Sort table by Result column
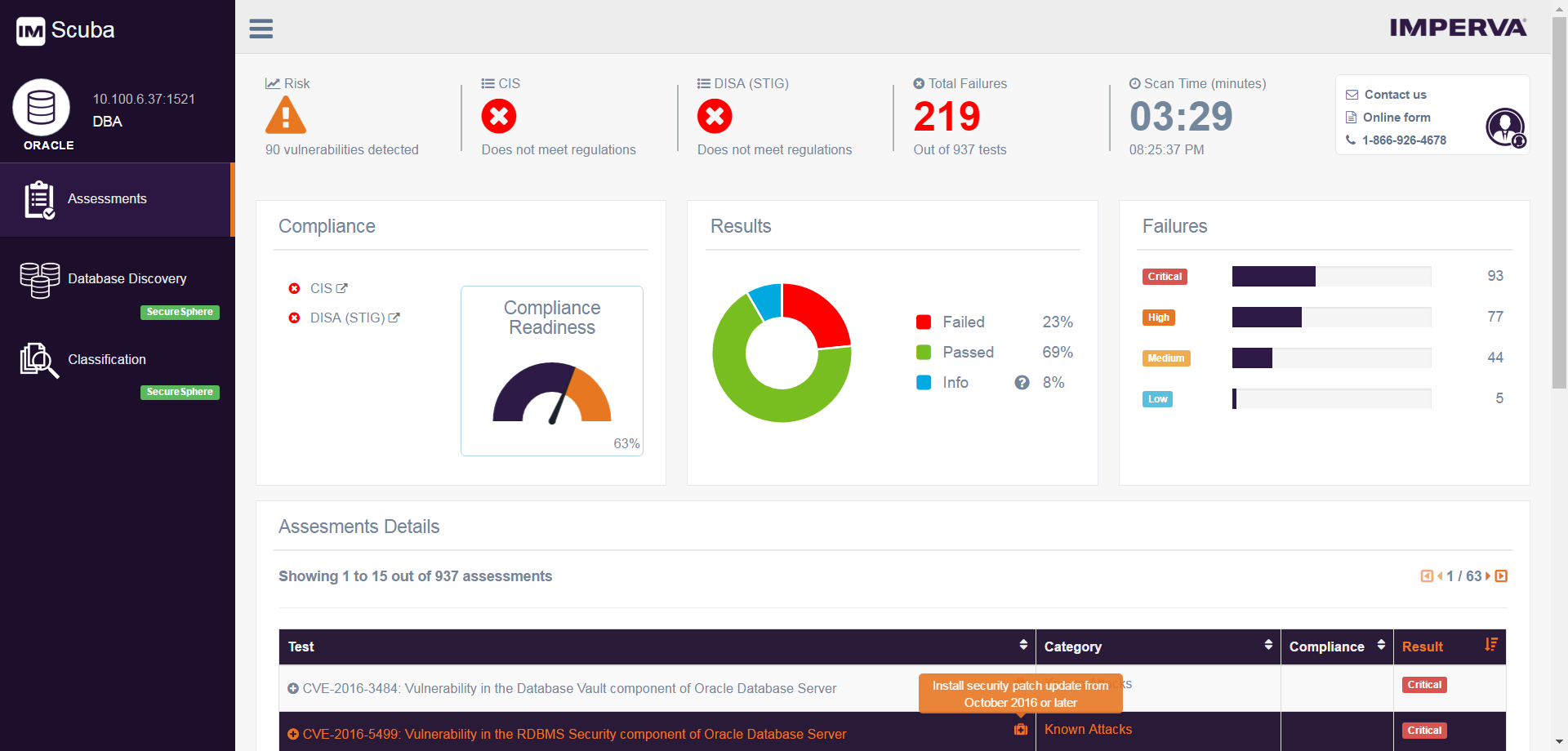 [1491, 645]
